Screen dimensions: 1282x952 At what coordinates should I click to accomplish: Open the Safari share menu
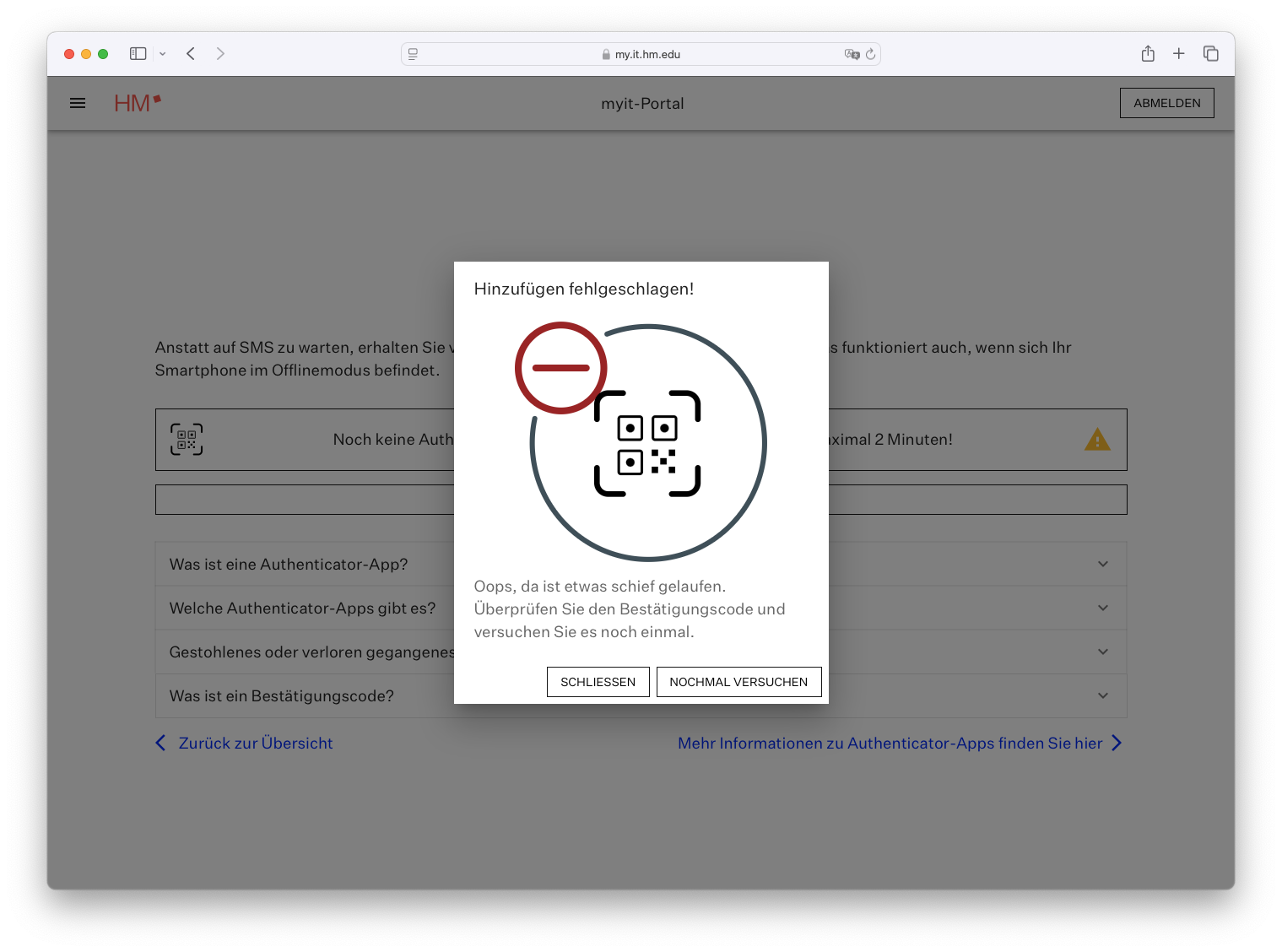coord(1148,54)
